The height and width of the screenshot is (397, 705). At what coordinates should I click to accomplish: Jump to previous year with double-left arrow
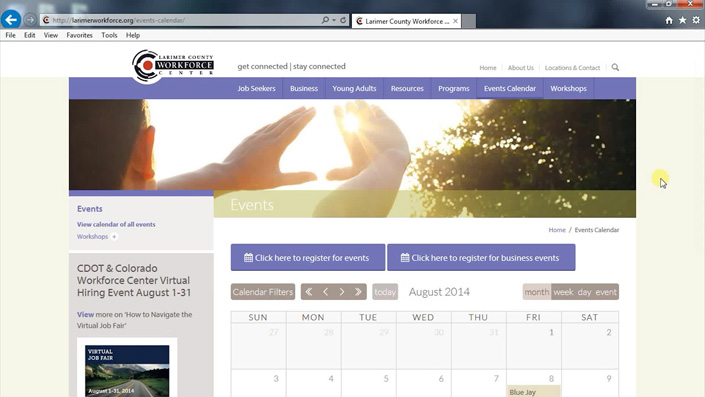pyautogui.click(x=309, y=292)
